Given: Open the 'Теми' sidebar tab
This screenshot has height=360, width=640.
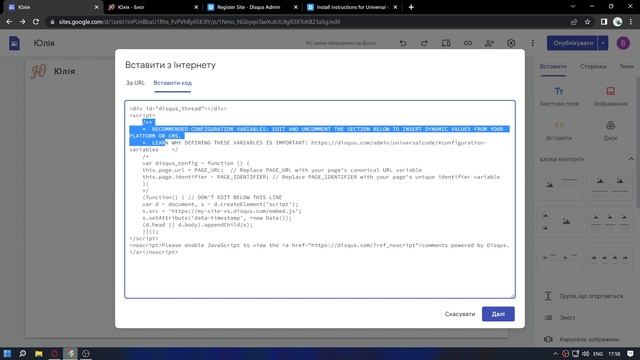Looking at the screenshot, I should coord(627,67).
